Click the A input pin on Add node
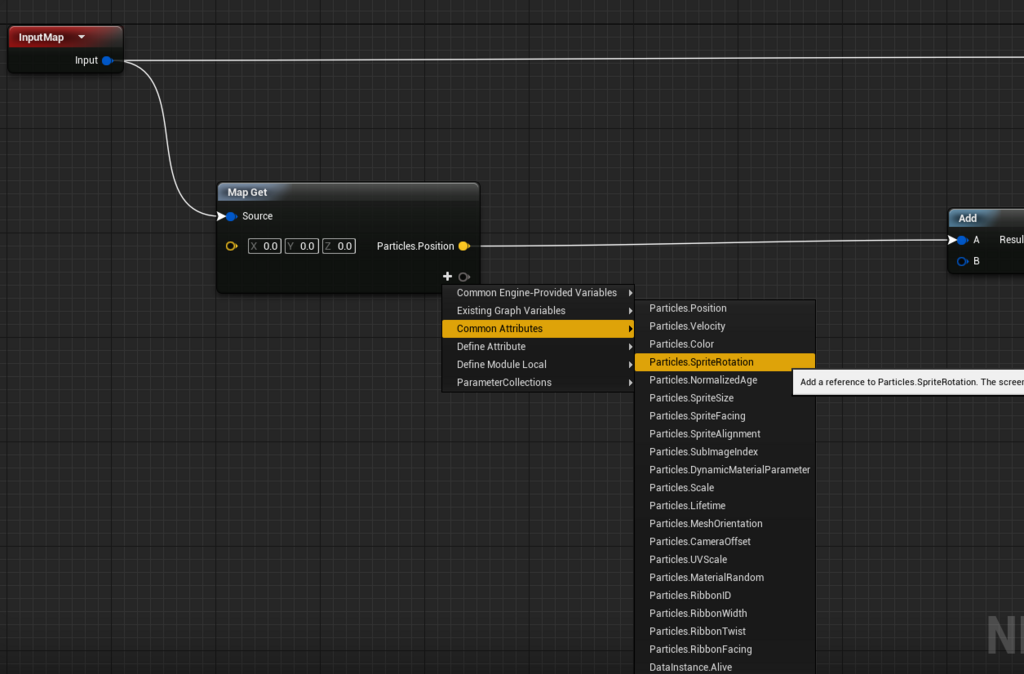 point(962,240)
